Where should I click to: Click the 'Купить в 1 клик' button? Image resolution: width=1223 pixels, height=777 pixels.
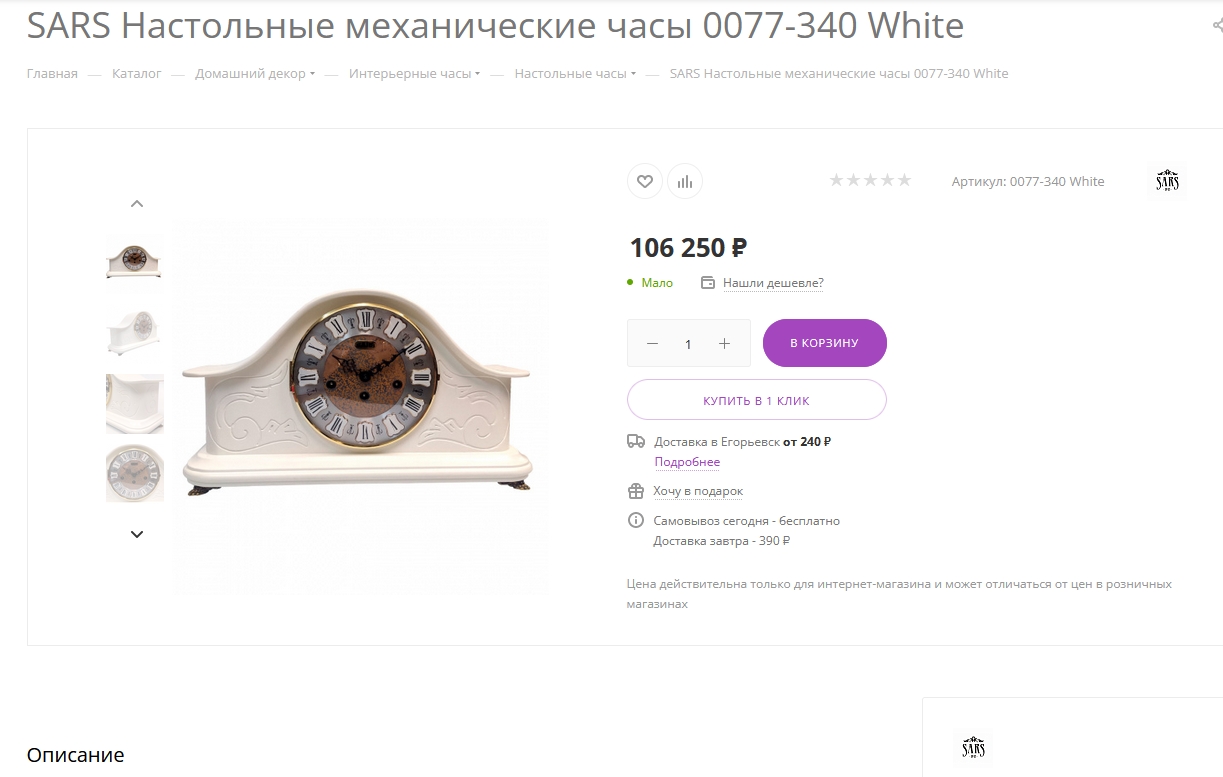point(757,400)
